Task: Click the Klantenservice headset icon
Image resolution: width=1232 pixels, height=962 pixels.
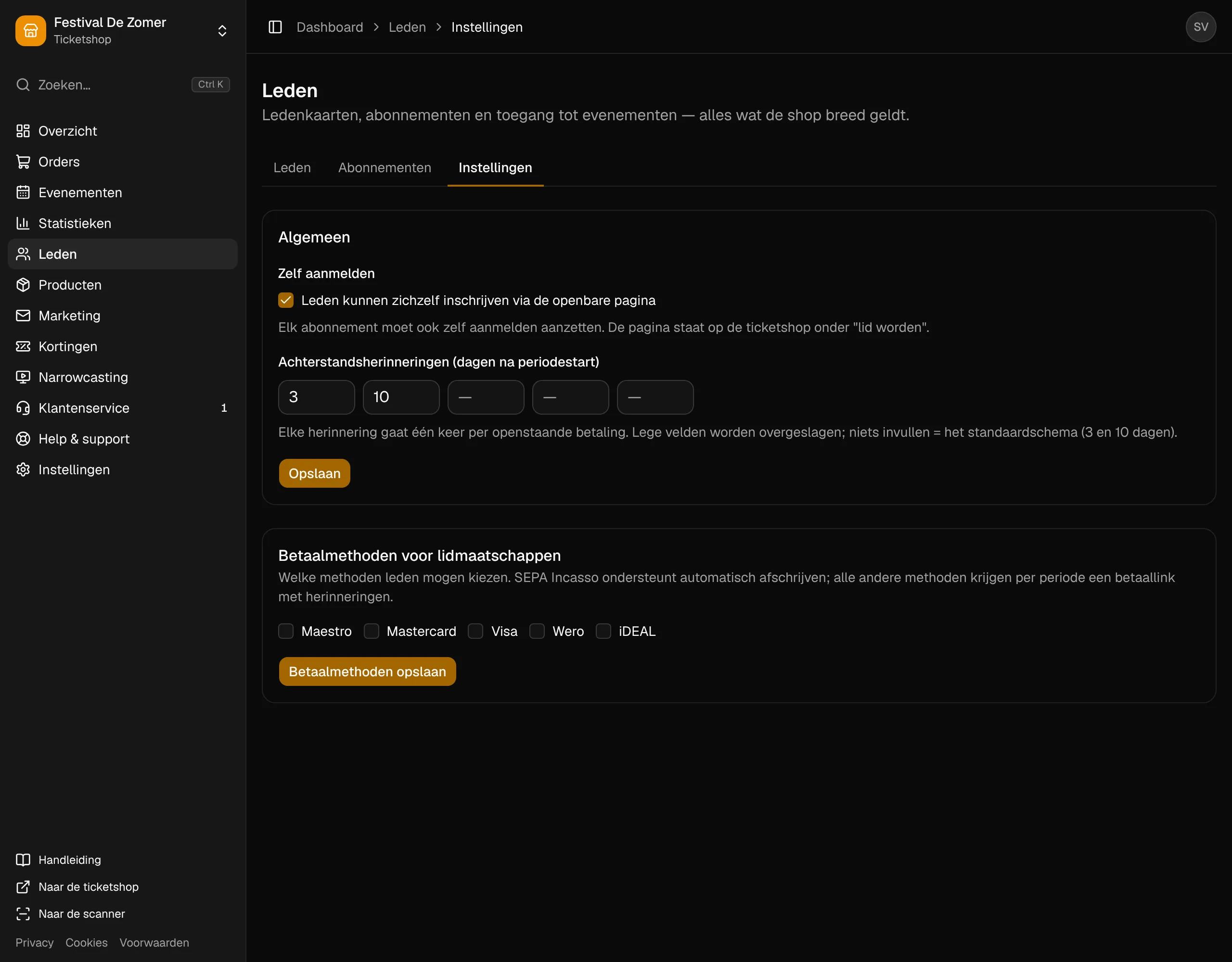Action: tap(23, 408)
